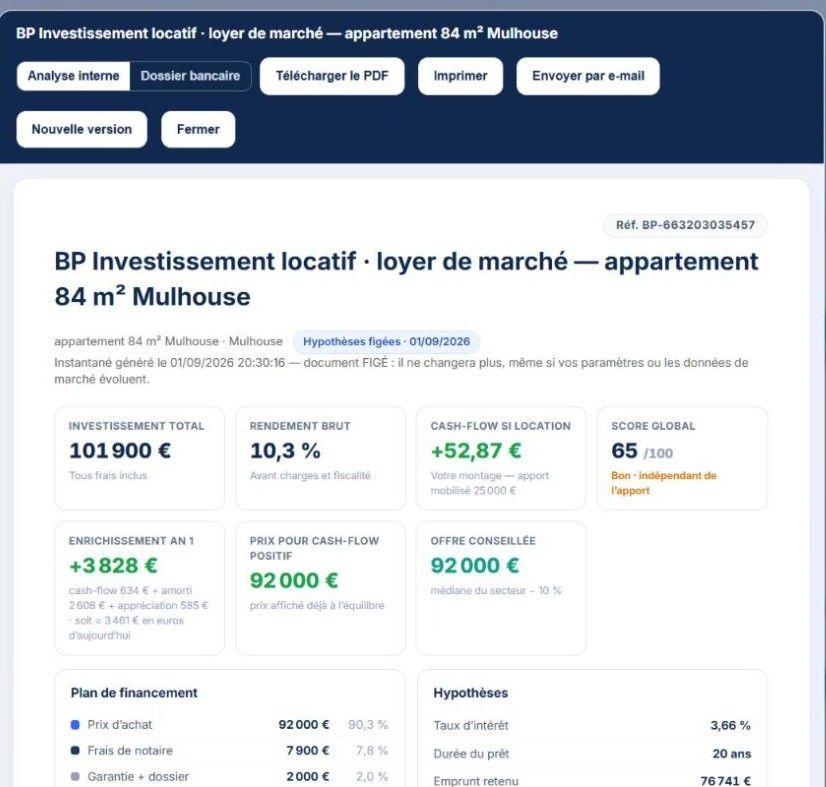Click 'Avant charges et fiscalité' caption
The image size is (826, 787).
[x=310, y=476]
